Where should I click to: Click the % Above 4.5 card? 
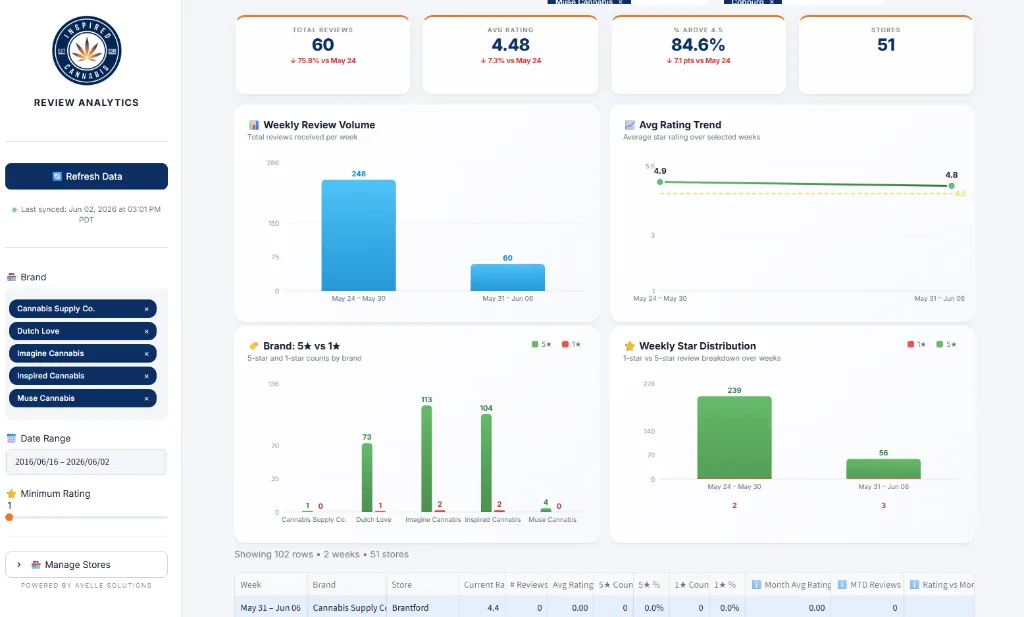(698, 55)
